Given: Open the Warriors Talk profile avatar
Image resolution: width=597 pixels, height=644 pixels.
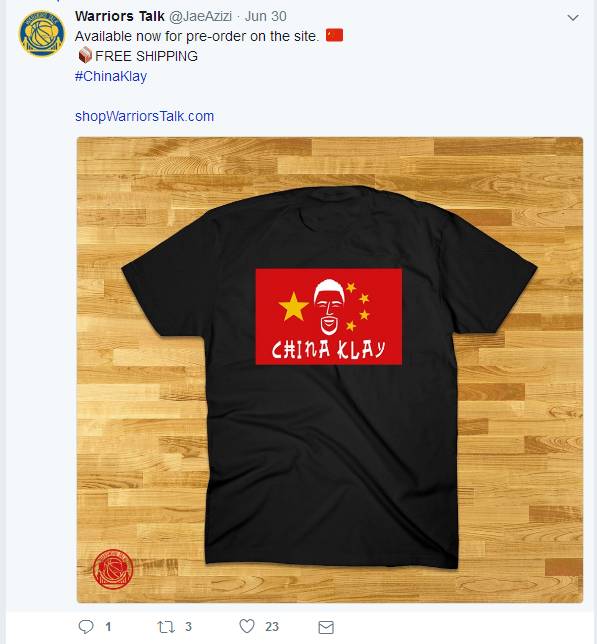Looking at the screenshot, I should pyautogui.click(x=41, y=33).
